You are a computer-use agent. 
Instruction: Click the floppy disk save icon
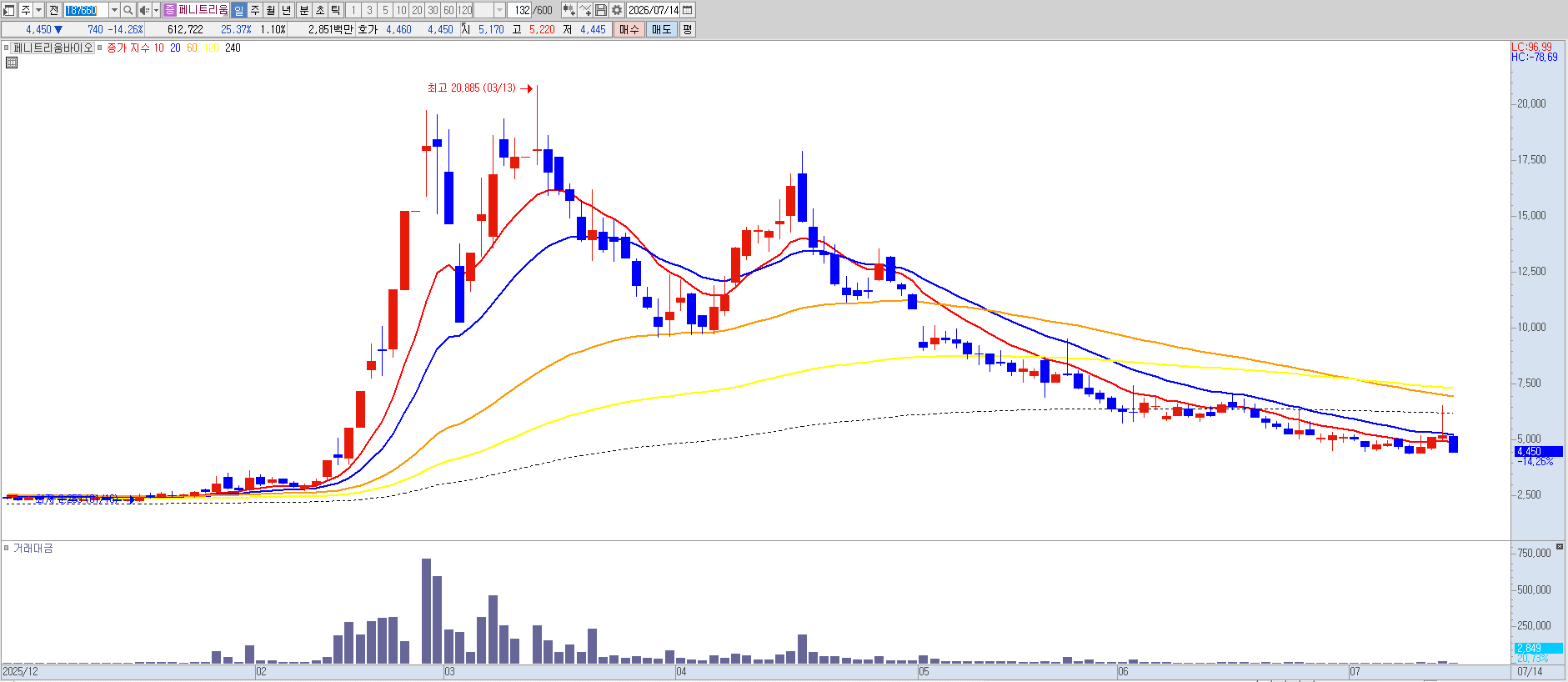point(601,10)
